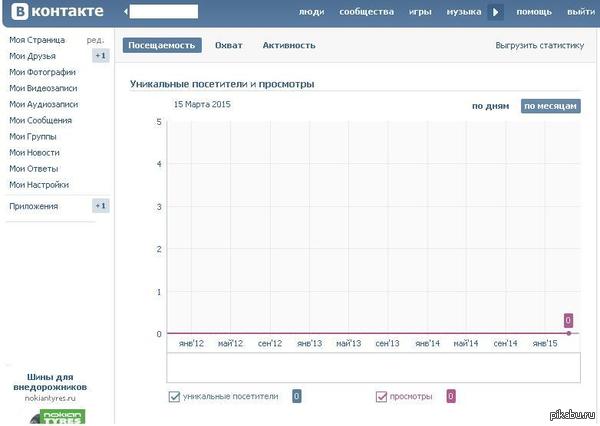This screenshot has width=600, height=426.
Task: Click the VKontakte logo icon
Action: (x=19, y=11)
